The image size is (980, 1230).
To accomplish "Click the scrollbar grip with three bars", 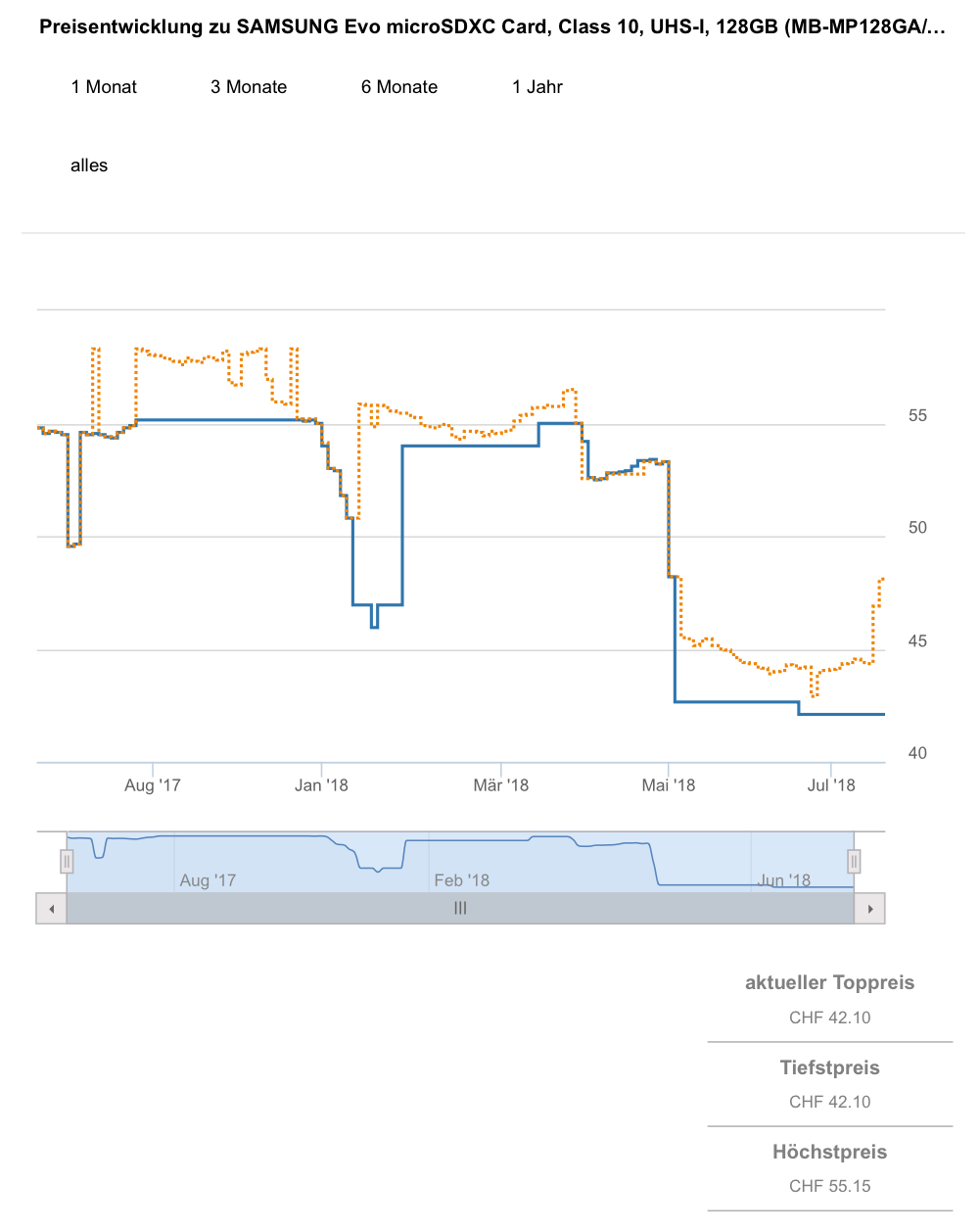I will click(x=460, y=909).
